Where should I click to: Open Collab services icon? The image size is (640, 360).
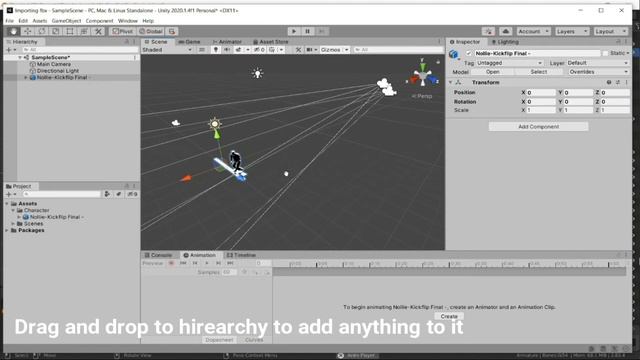pos(488,31)
